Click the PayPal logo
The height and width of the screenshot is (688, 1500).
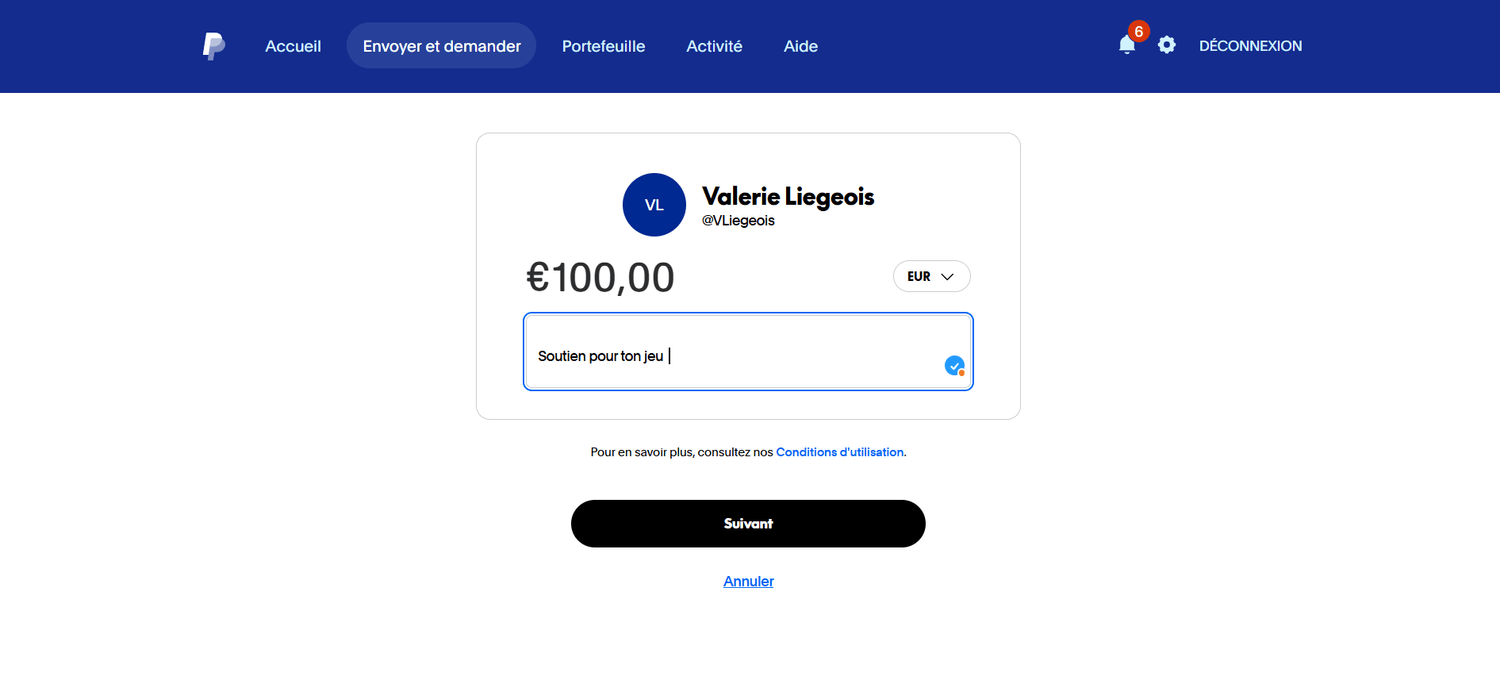pyautogui.click(x=213, y=46)
